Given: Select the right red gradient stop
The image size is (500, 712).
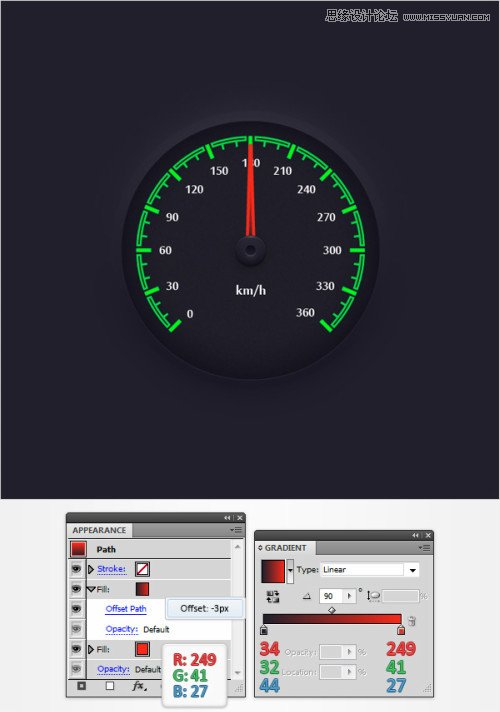Looking at the screenshot, I should coord(401,630).
